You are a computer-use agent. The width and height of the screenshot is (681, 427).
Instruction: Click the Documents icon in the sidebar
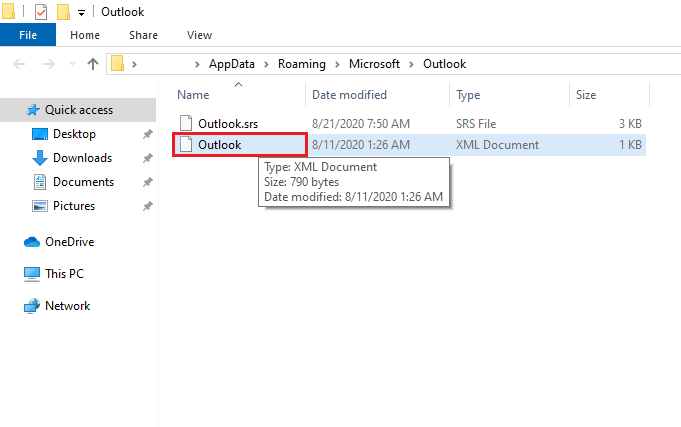(40, 182)
